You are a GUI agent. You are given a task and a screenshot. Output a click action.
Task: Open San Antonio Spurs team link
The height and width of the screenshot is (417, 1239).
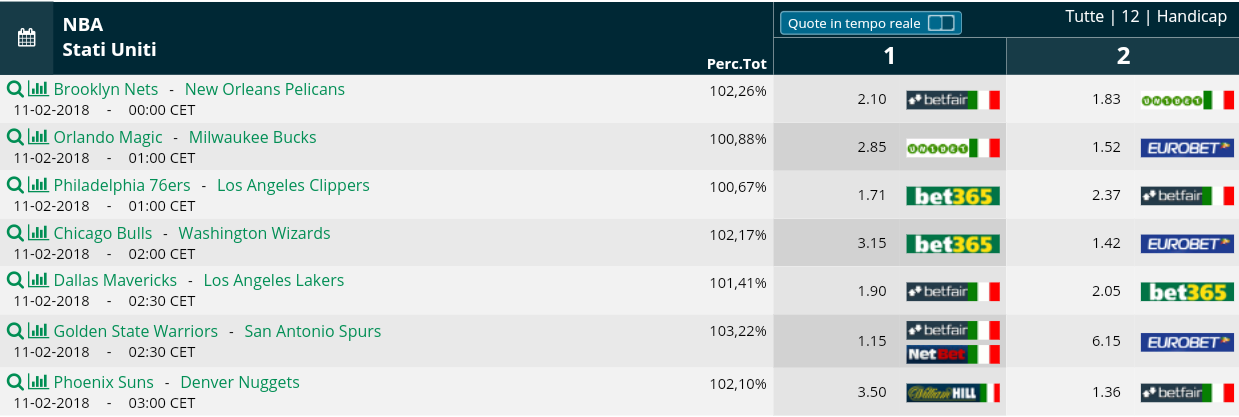coord(312,331)
